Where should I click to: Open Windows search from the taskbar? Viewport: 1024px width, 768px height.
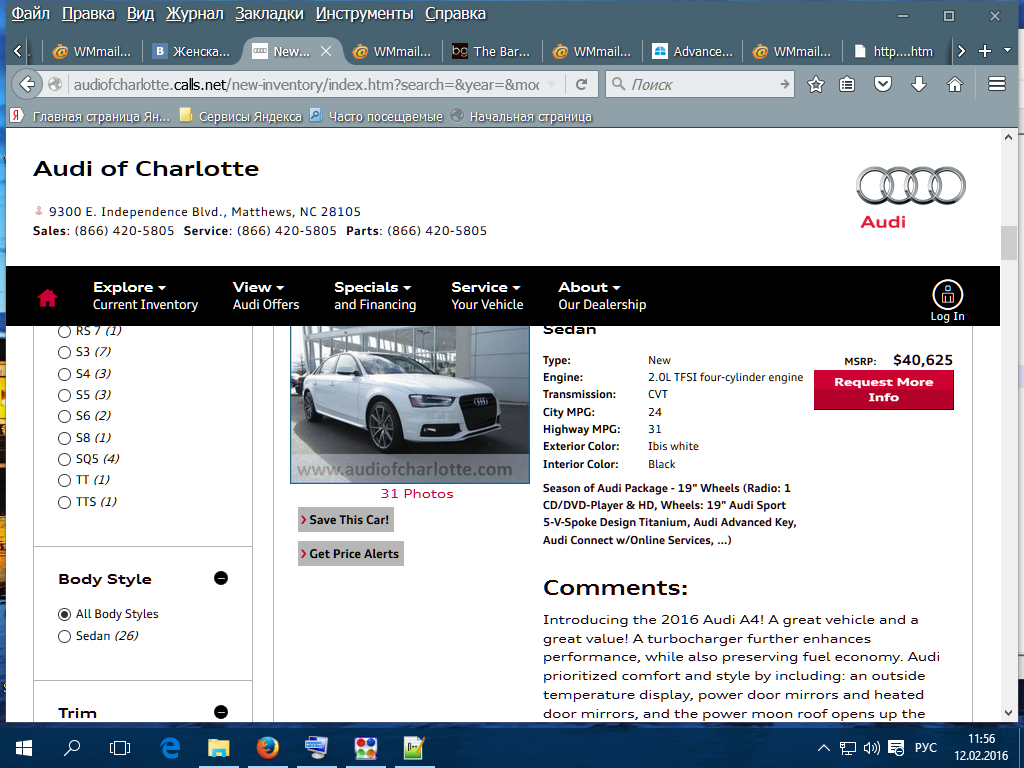coord(72,748)
